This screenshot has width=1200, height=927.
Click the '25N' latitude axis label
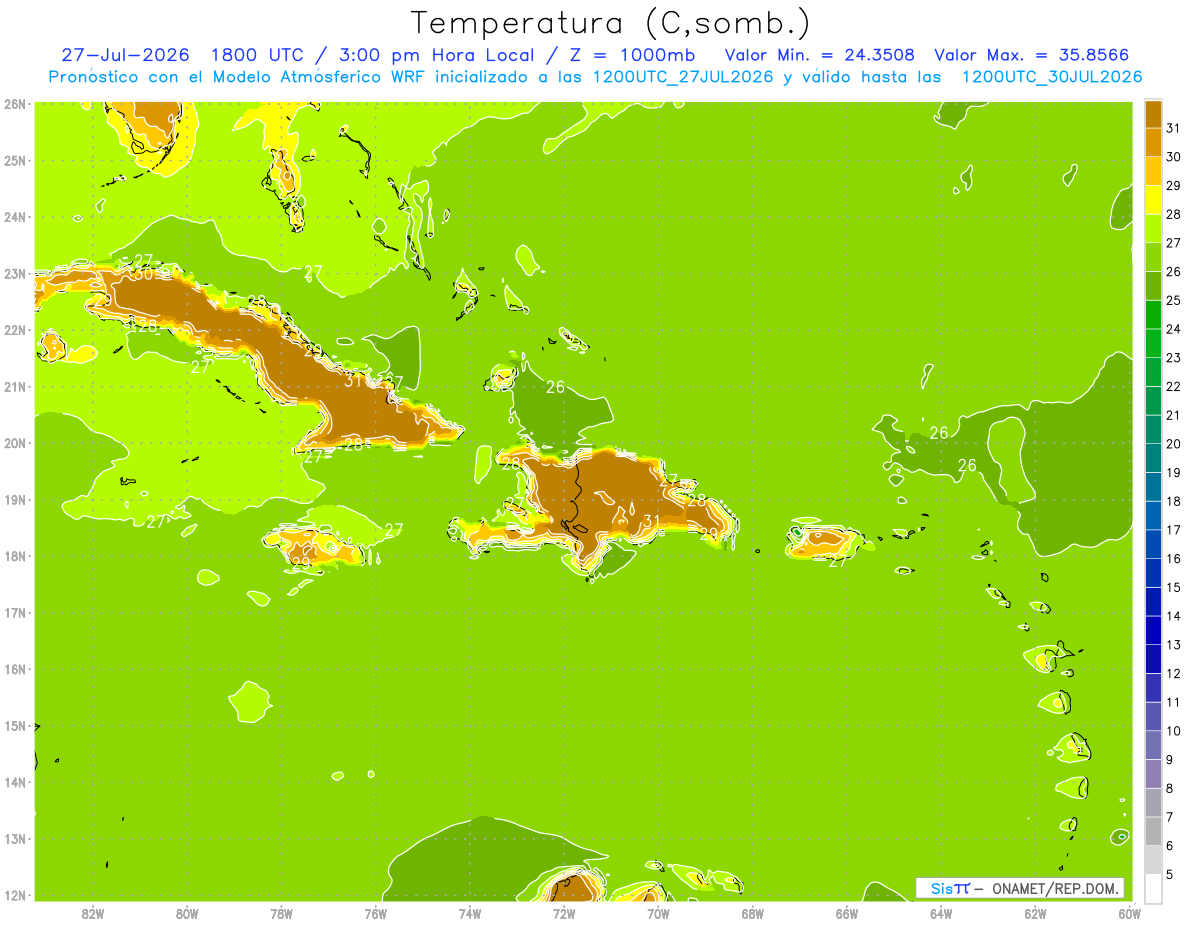[14, 160]
